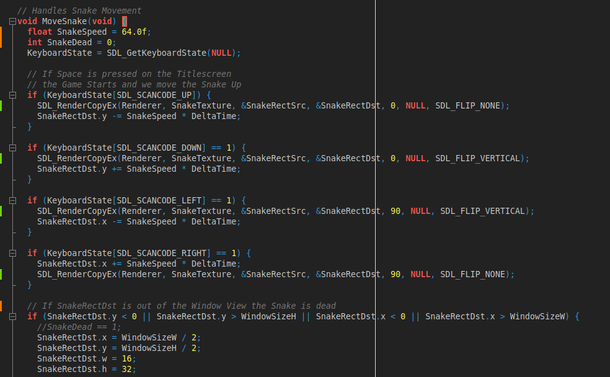
Task: Click SDL_SCANCODE_UP in the if condition
Action: pyautogui.click(x=154, y=95)
